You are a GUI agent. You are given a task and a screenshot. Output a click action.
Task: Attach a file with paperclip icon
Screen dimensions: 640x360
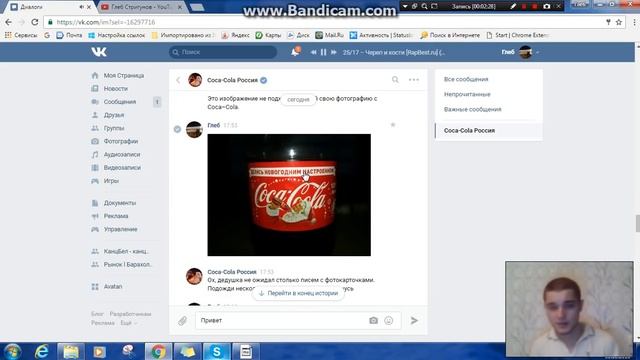point(182,321)
